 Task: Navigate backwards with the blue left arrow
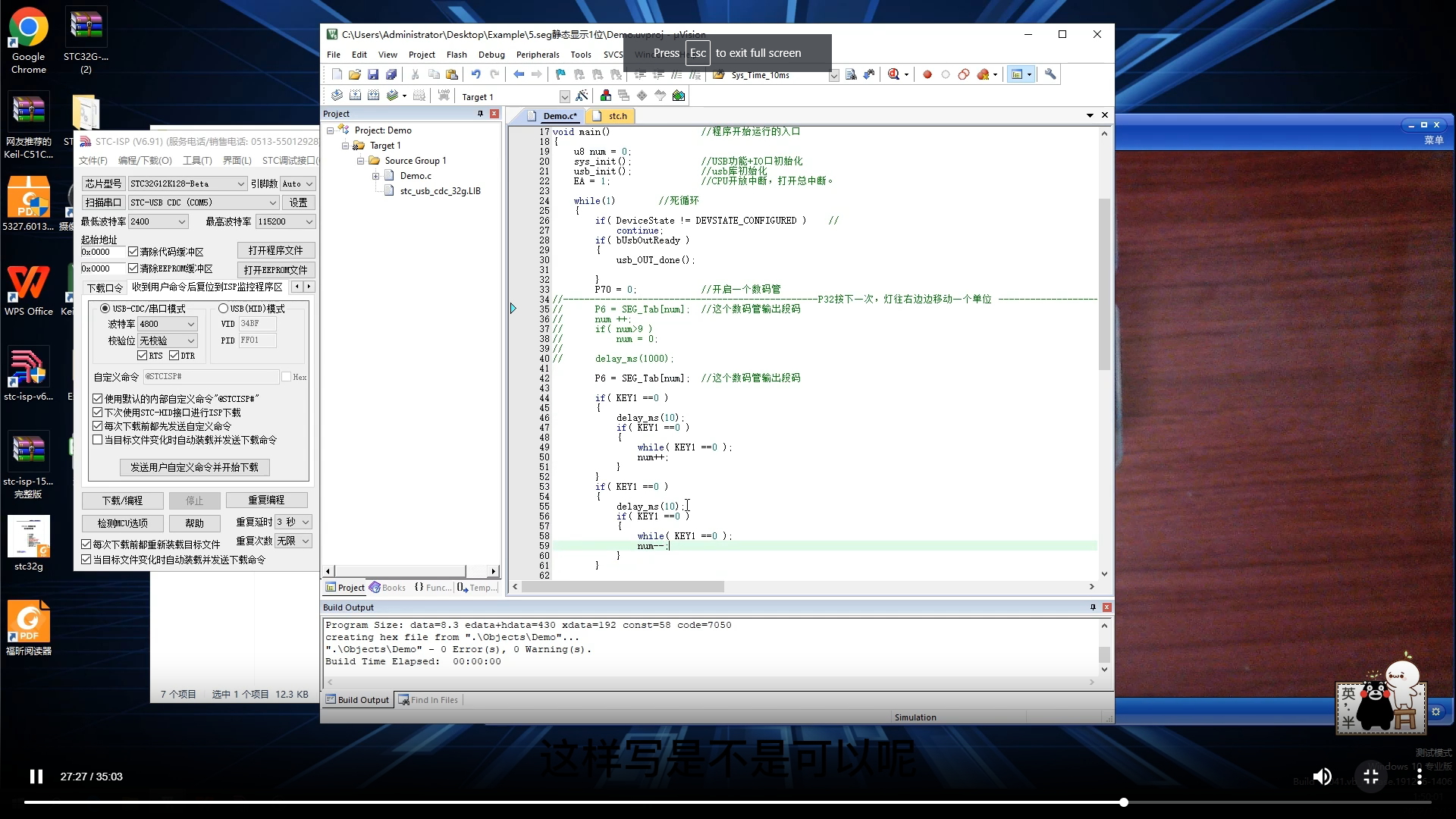pyautogui.click(x=519, y=74)
